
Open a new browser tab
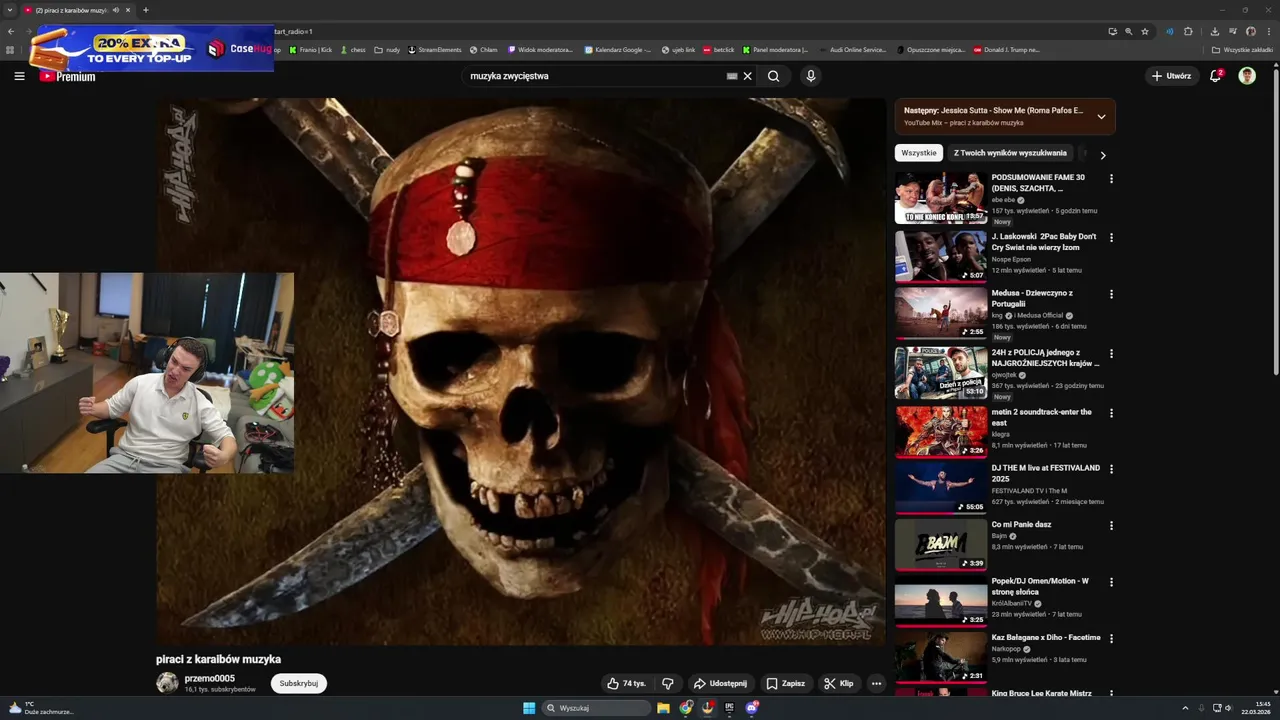tap(145, 10)
